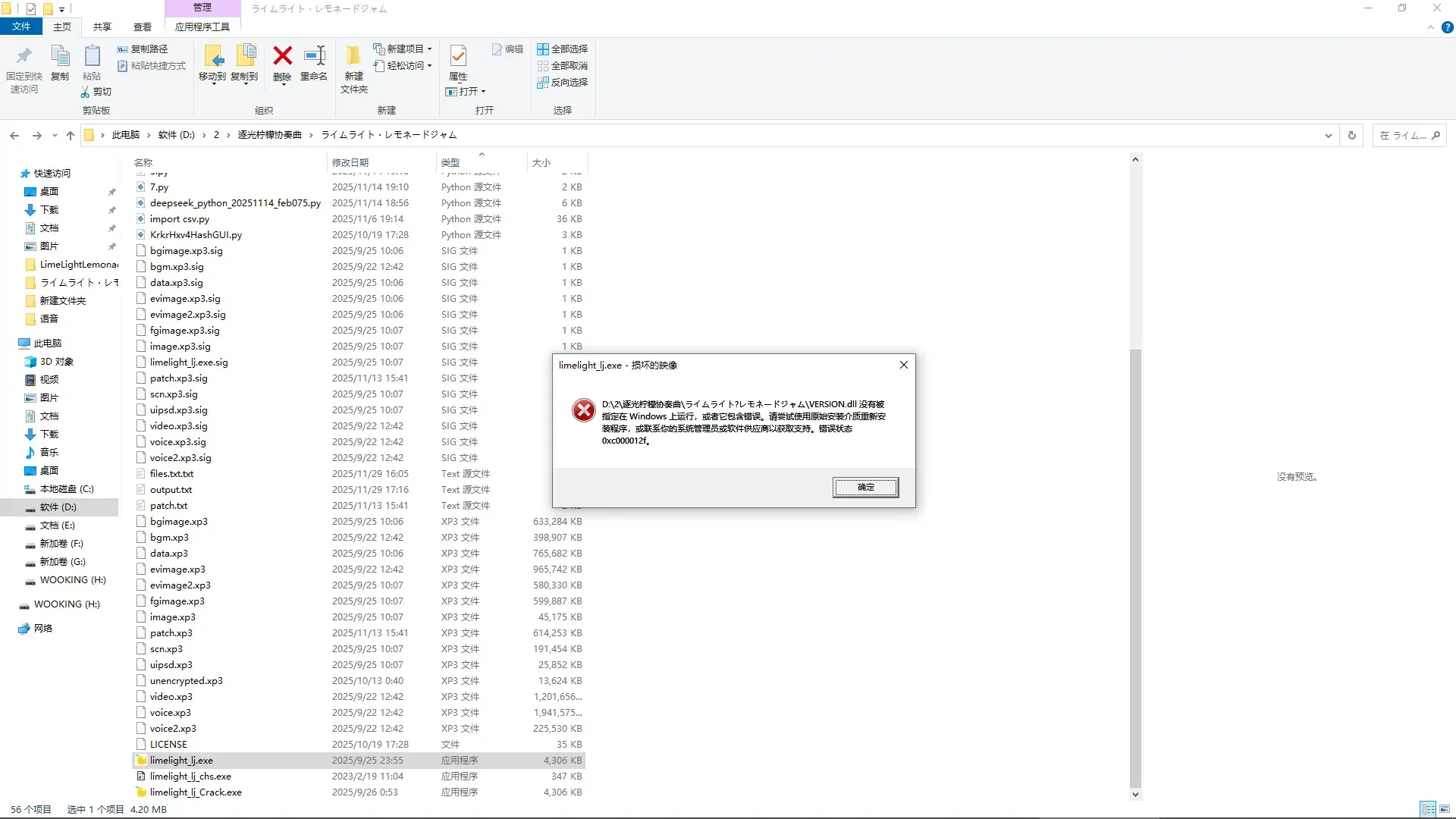
Task: Select limelight_lj_Crack.exe in file list
Action: (x=196, y=792)
